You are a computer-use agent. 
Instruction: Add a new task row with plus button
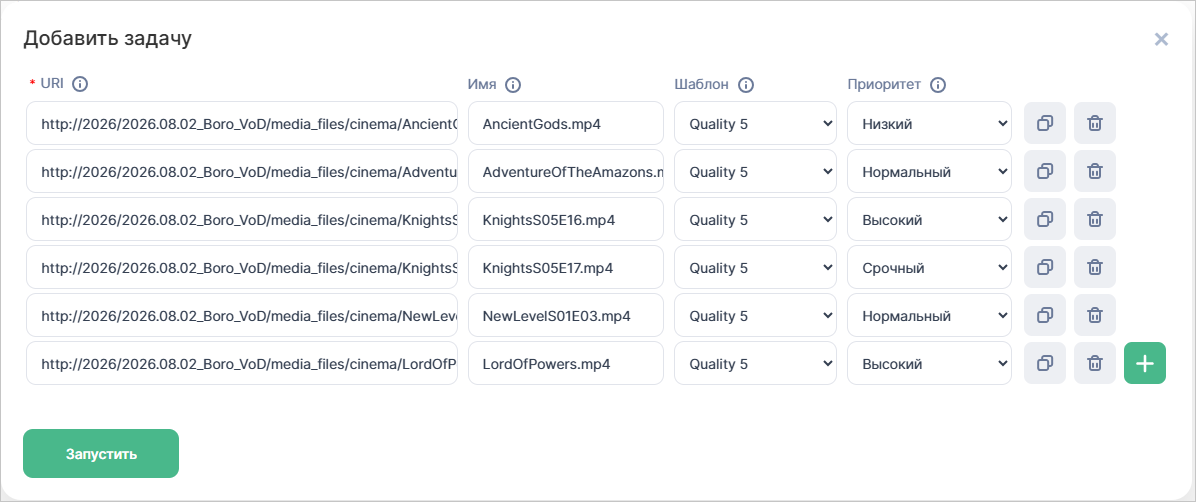tap(1145, 363)
